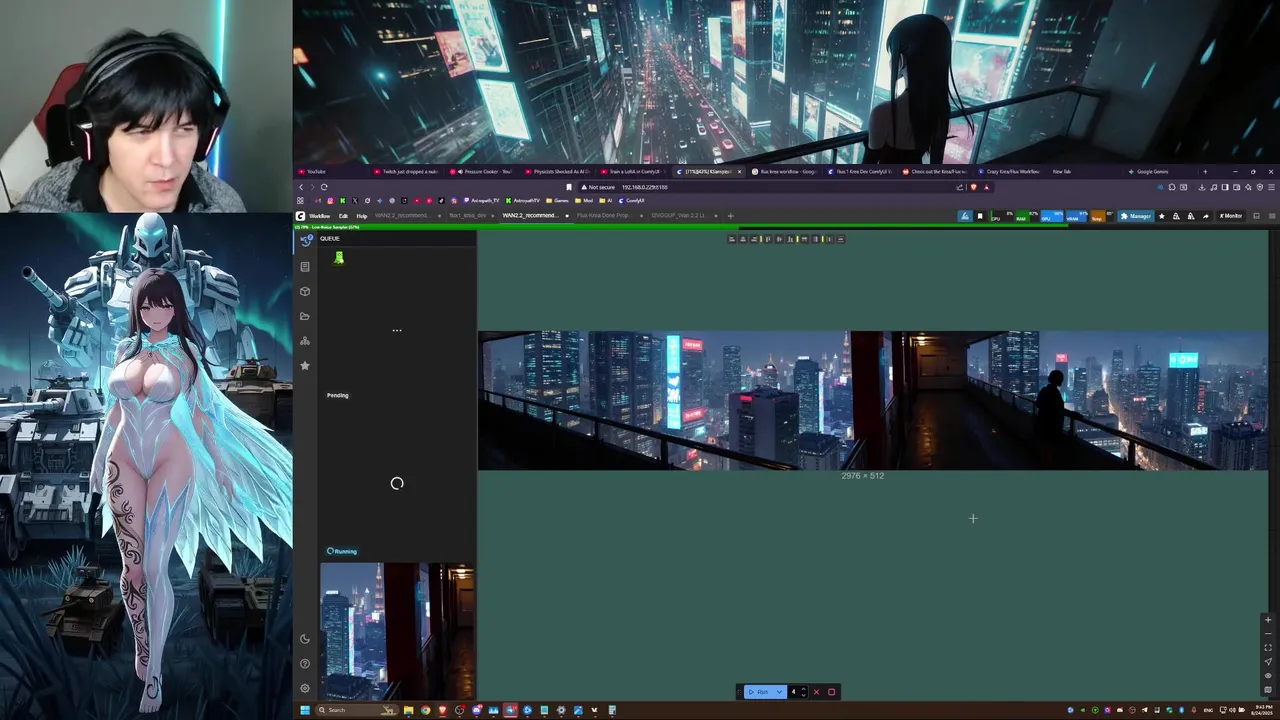Click the Run button

pos(758,692)
